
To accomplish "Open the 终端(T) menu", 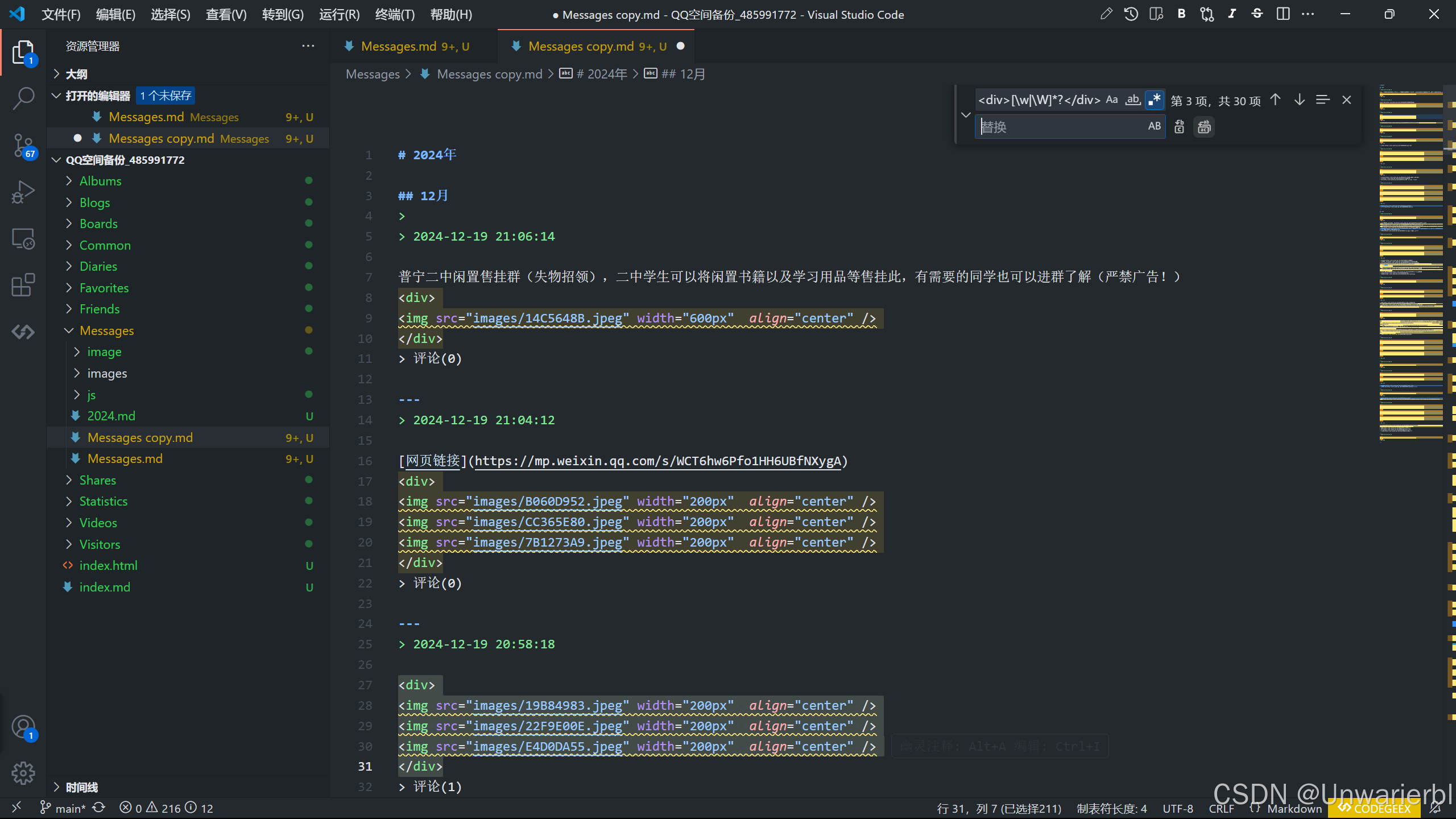I will click(395, 15).
